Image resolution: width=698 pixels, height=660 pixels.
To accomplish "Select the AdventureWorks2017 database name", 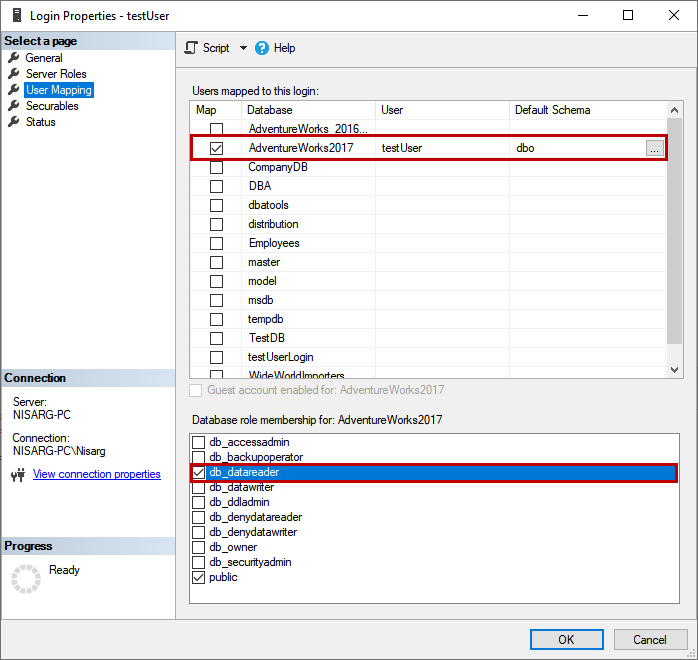I will click(301, 148).
